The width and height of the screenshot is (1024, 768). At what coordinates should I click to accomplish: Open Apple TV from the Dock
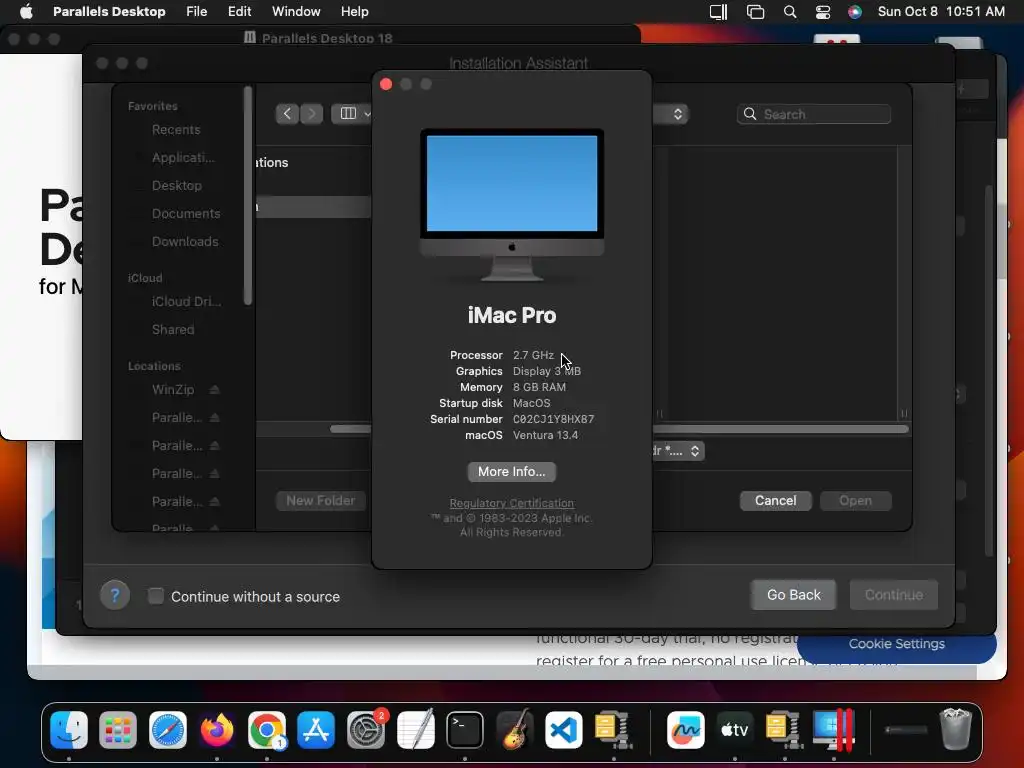coord(735,729)
